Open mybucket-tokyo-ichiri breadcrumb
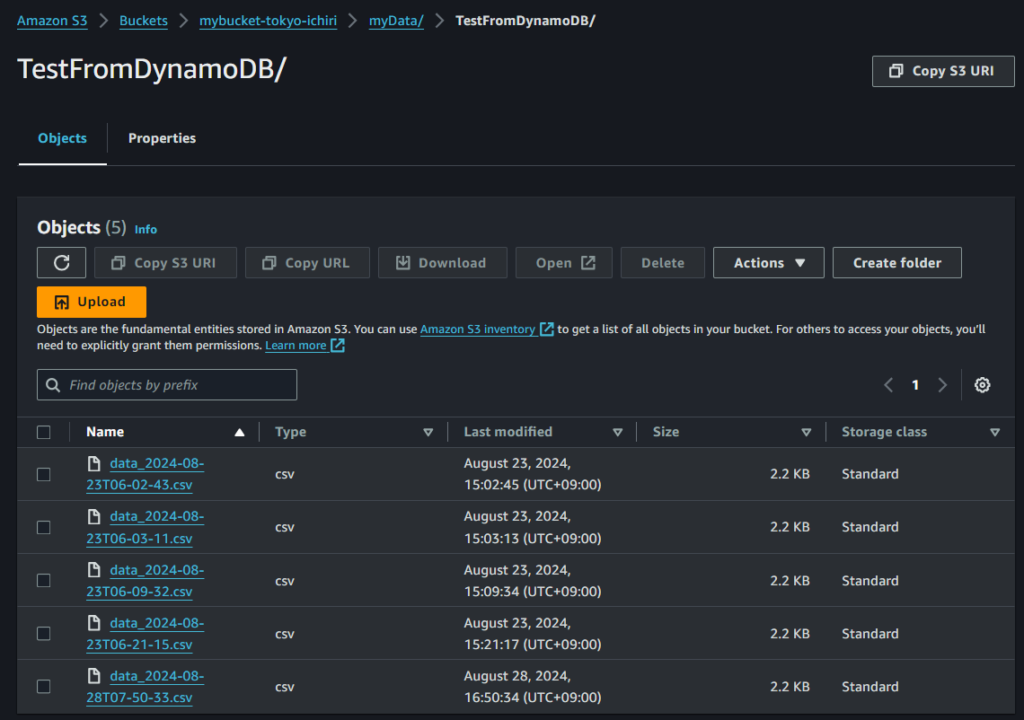Image resolution: width=1024 pixels, height=720 pixels. pos(268,20)
